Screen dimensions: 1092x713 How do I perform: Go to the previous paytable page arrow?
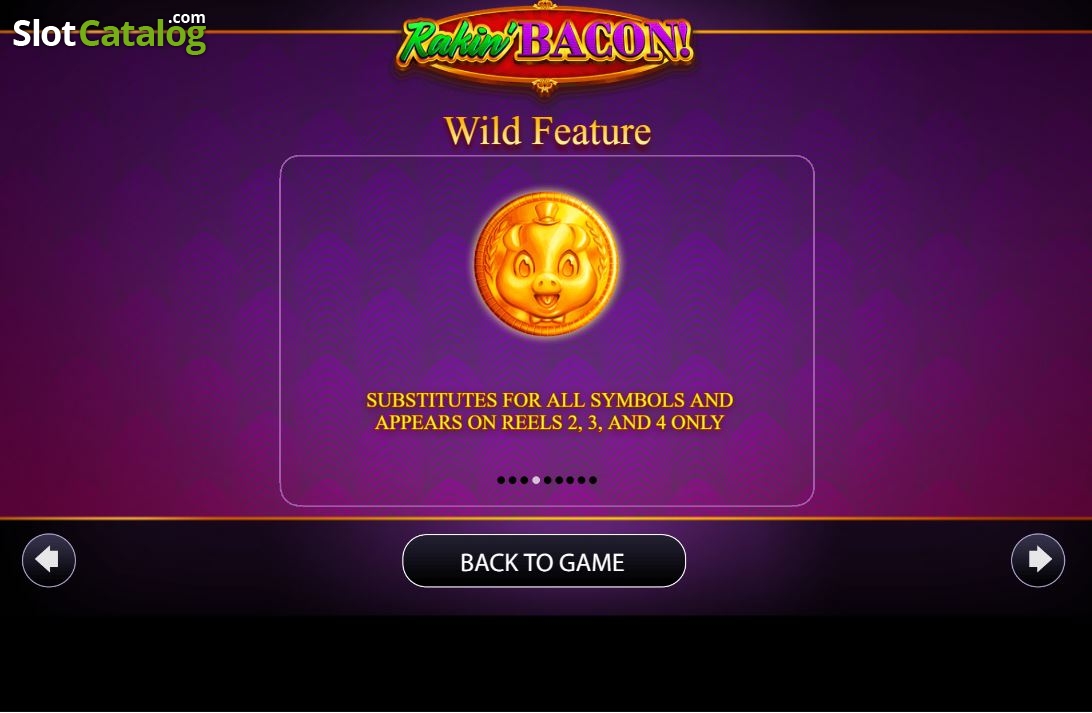[x=49, y=561]
